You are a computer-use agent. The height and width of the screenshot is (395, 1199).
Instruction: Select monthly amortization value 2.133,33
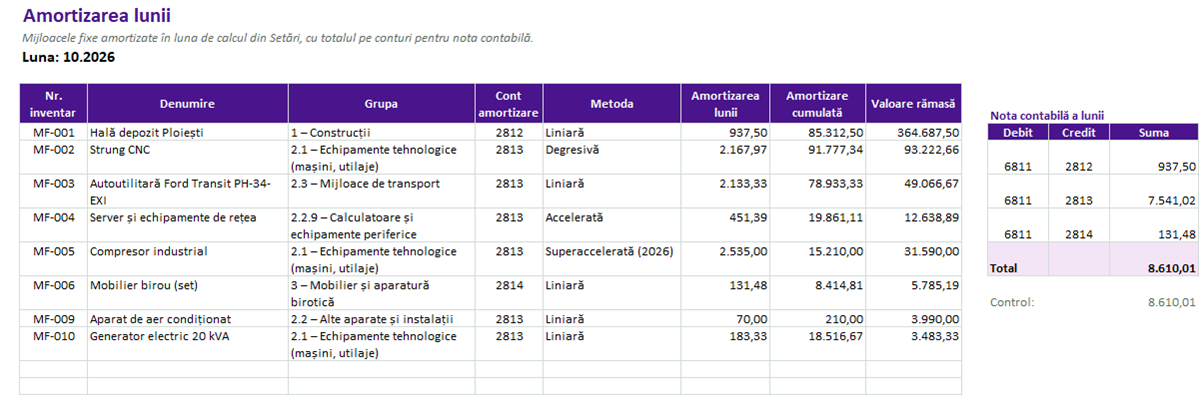(x=725, y=192)
